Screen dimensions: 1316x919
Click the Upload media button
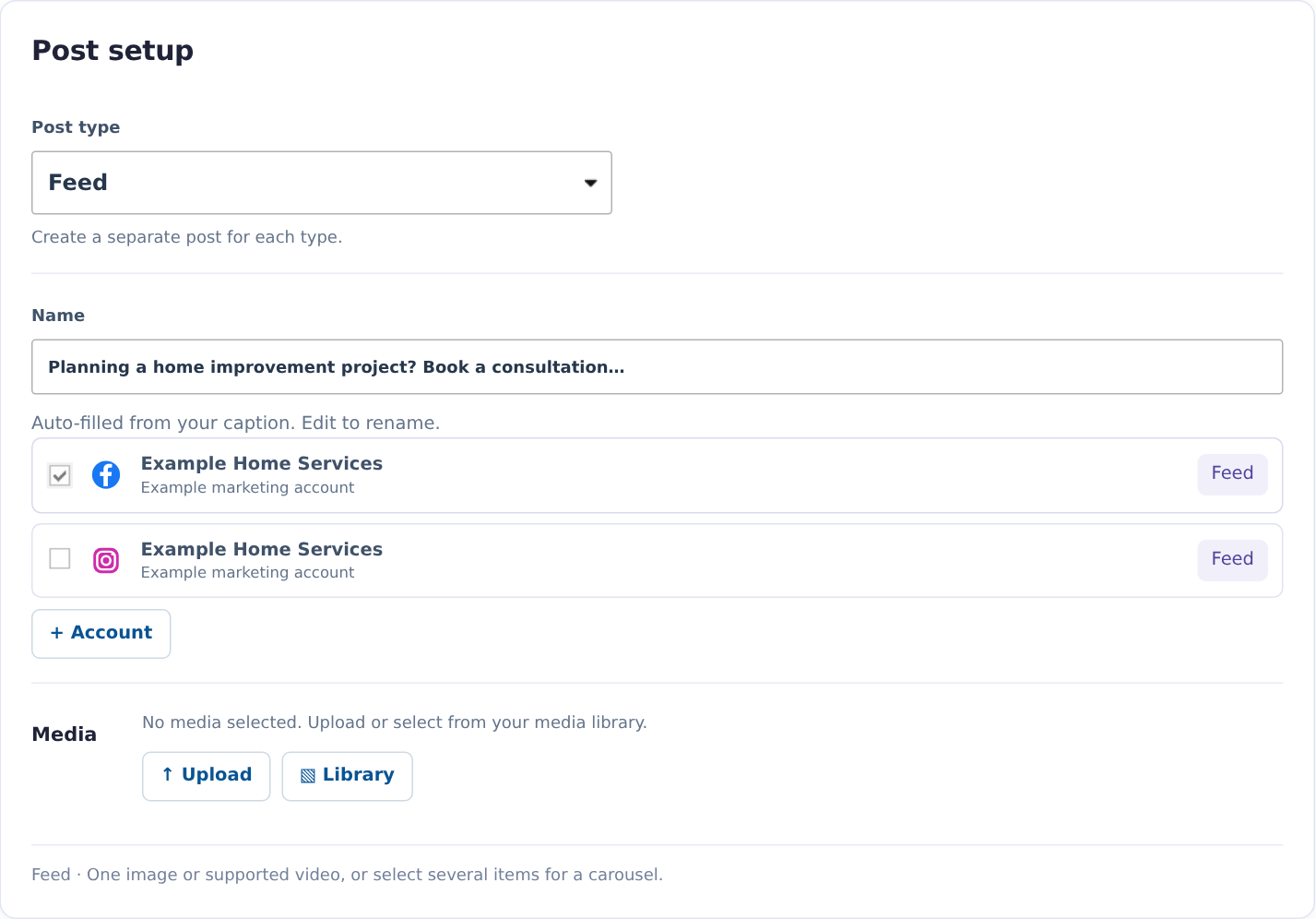[207, 776]
